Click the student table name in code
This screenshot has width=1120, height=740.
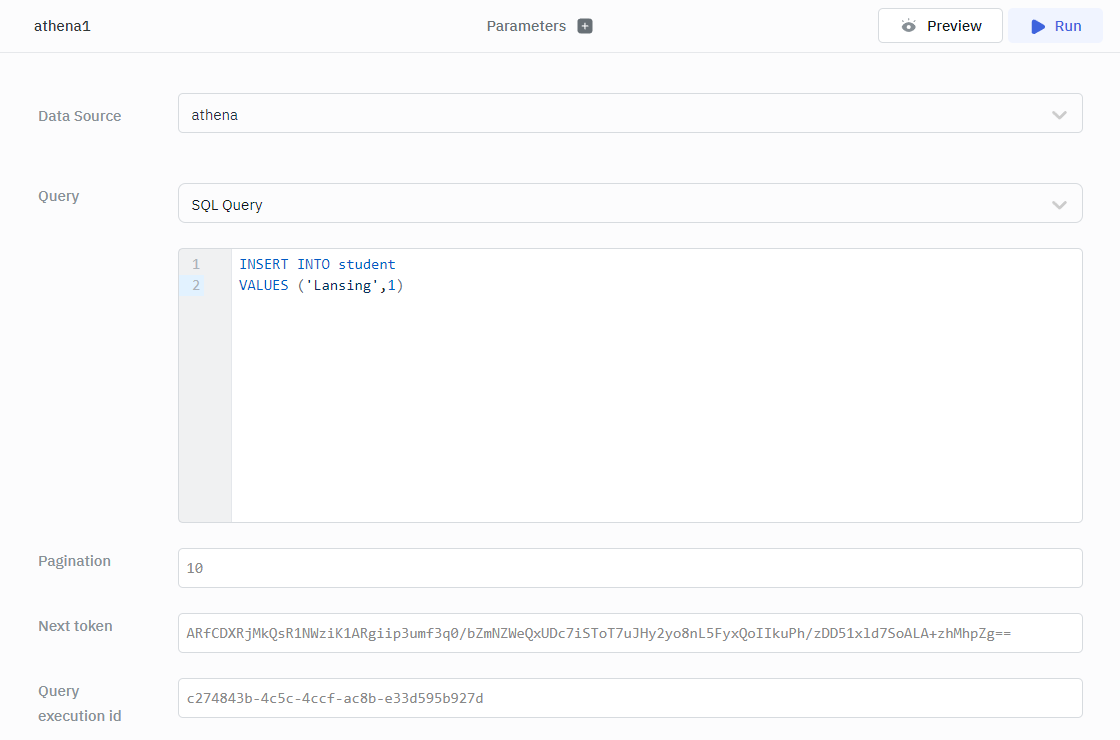point(367,265)
